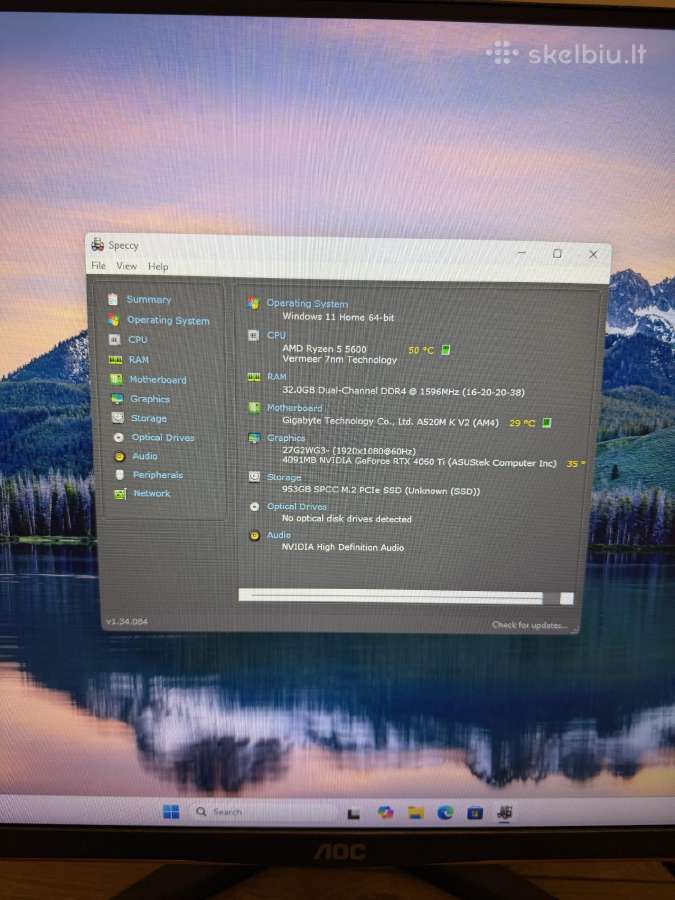Click the AMD Ryzen 5 5600 text

324,349
